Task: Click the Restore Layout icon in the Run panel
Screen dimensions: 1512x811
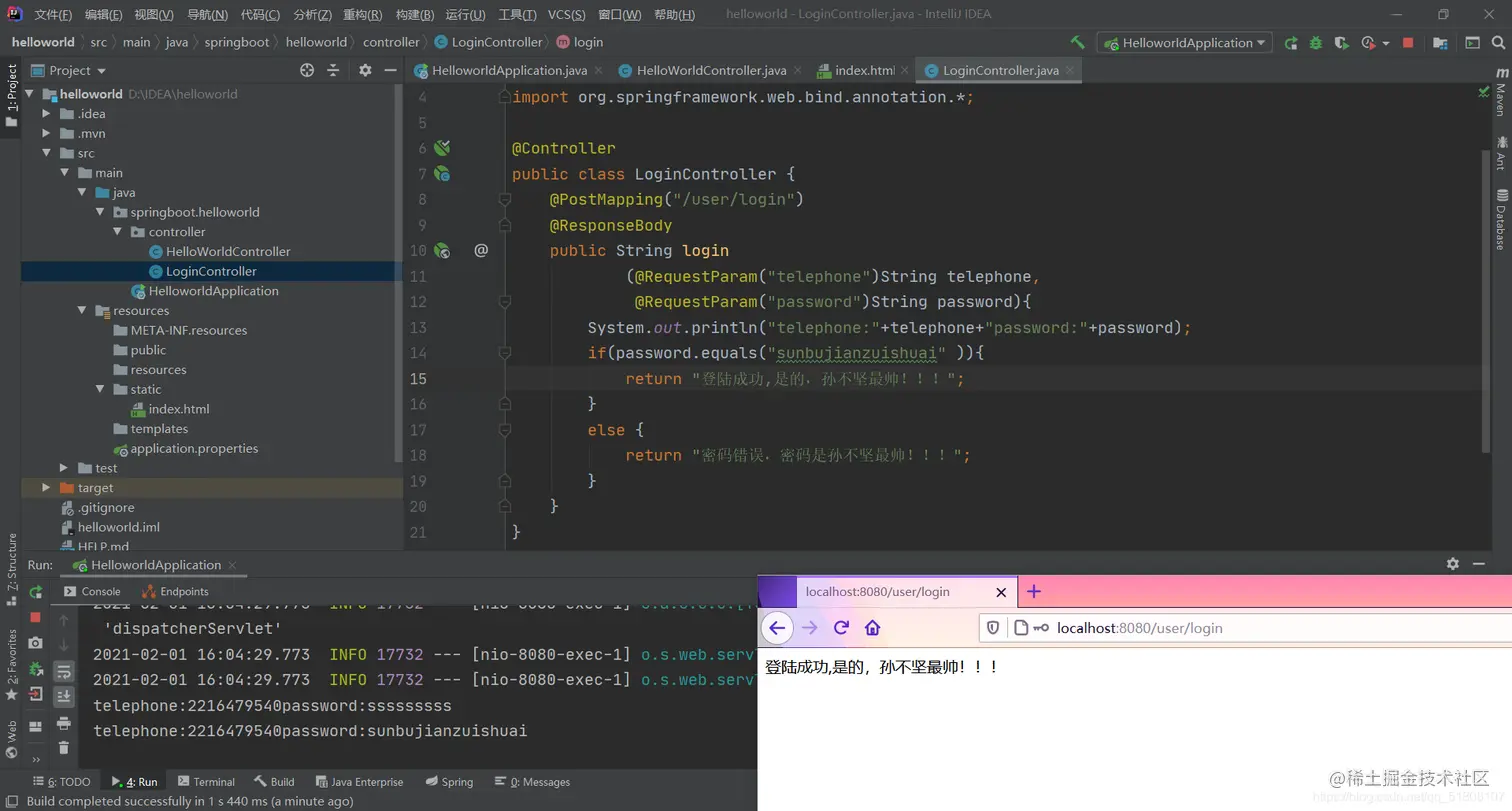Action: tap(36, 726)
